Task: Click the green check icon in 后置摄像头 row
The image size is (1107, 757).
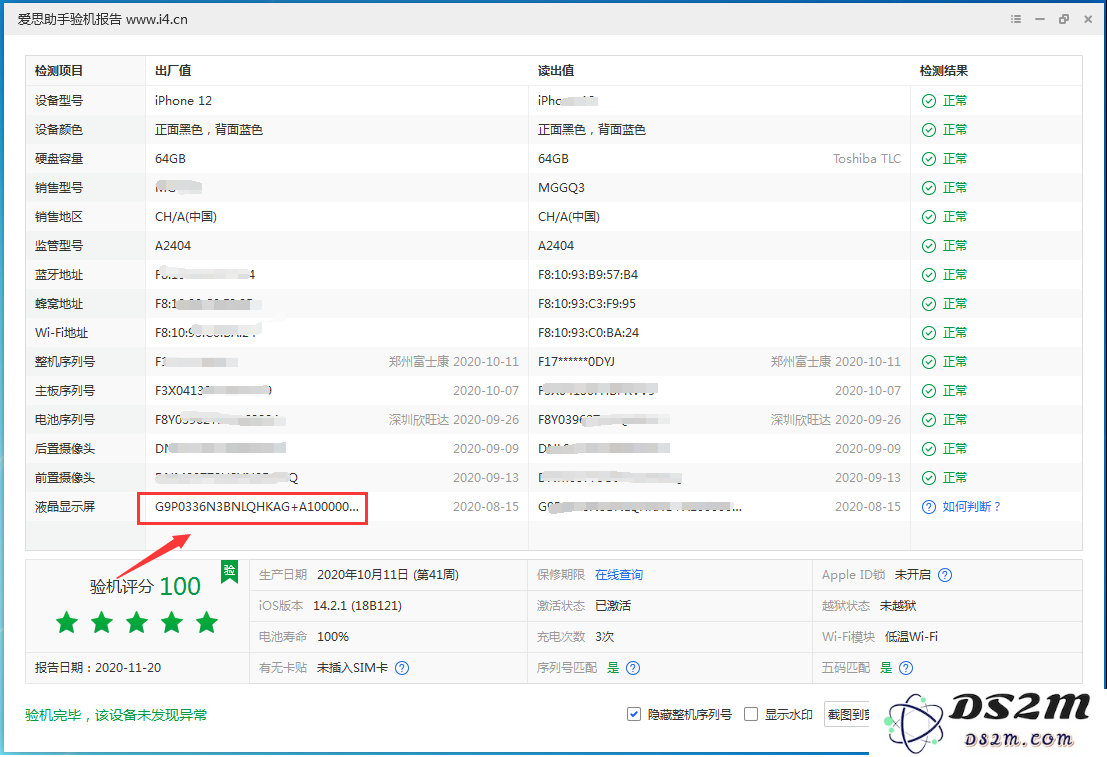Action: [x=928, y=448]
